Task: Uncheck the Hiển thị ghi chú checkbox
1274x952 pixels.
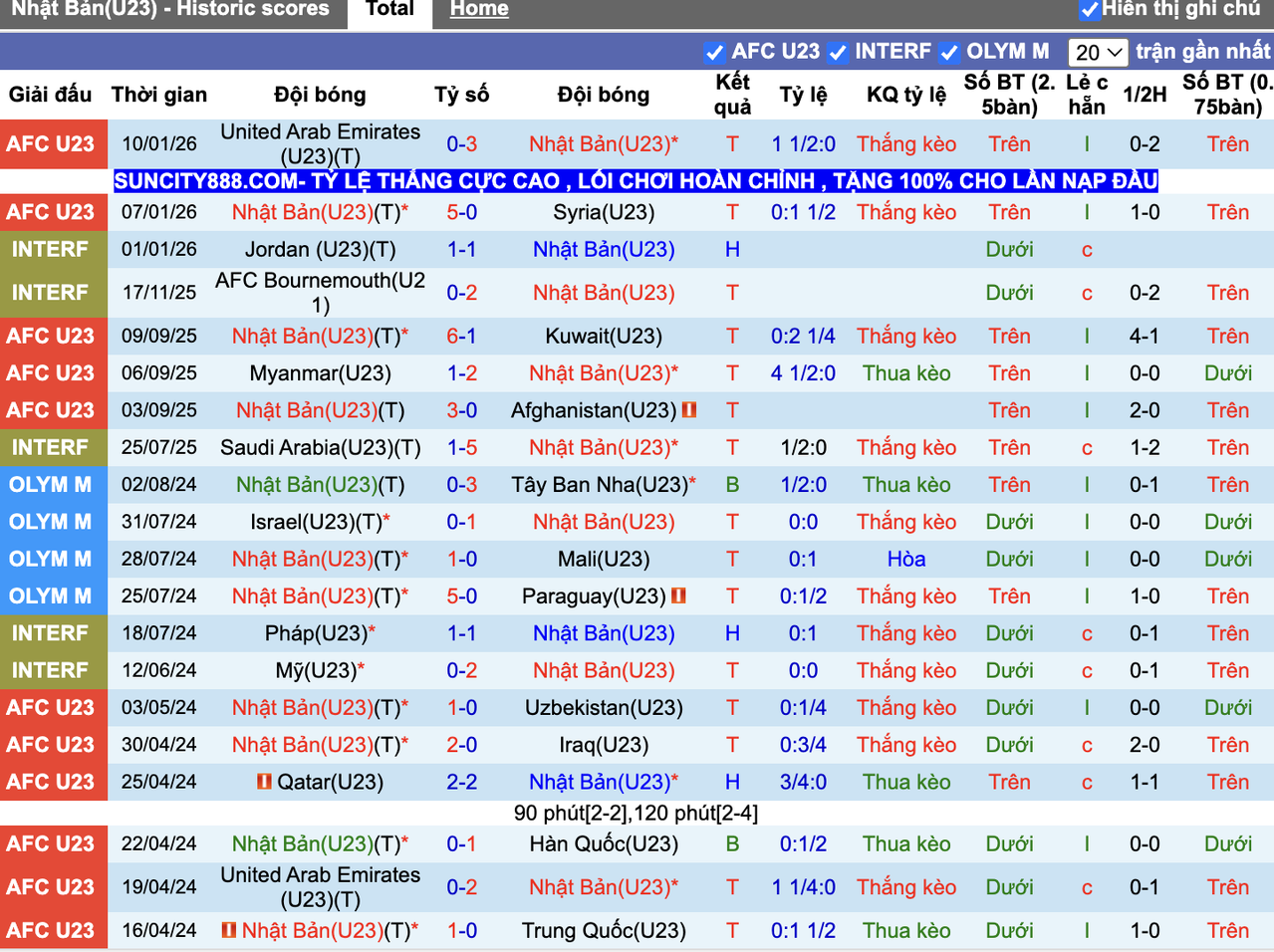Action: (1090, 10)
